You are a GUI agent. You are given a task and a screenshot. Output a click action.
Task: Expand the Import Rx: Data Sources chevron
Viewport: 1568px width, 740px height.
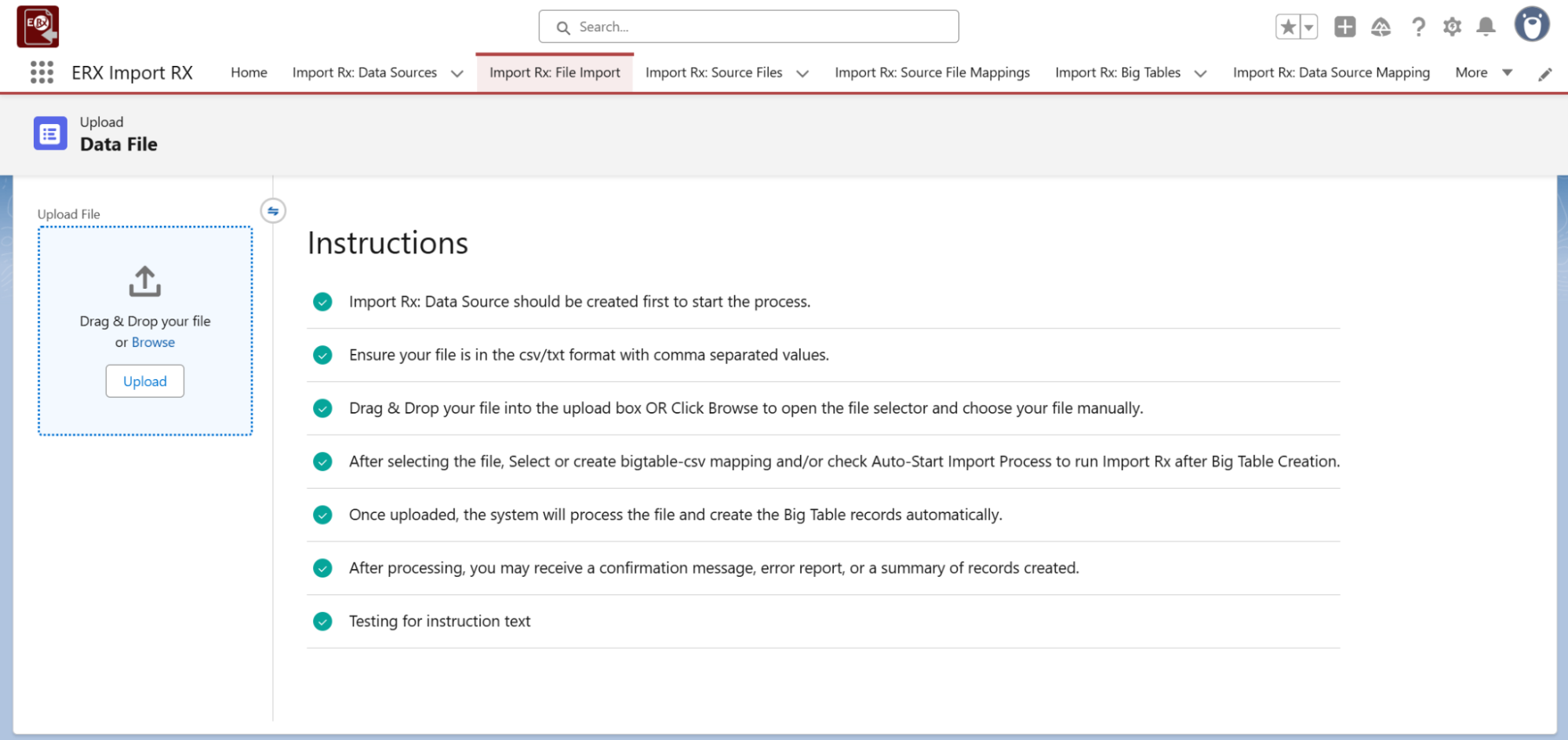point(457,73)
